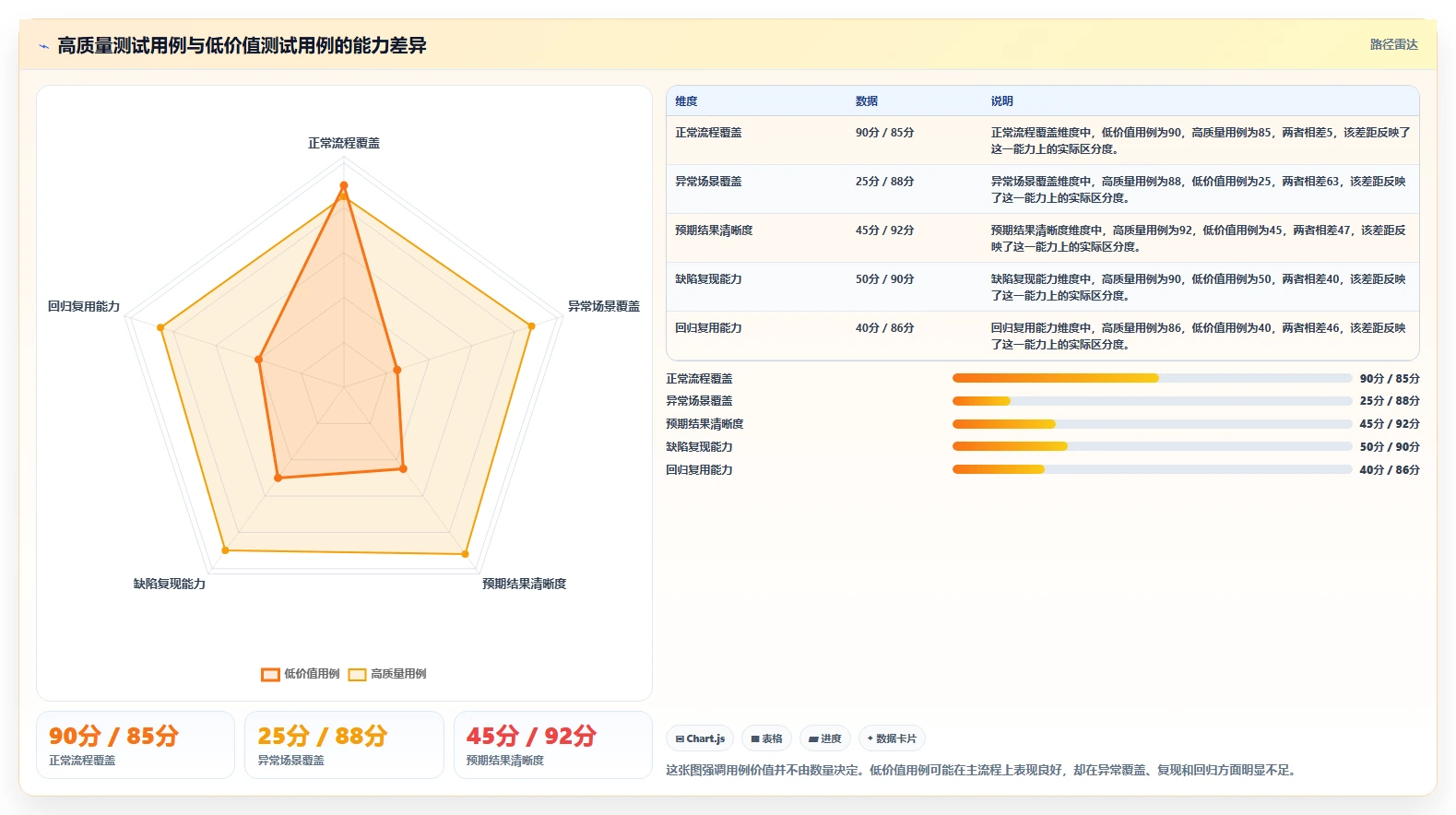Click the 维度 table column header
The image size is (1456, 815).
click(x=686, y=101)
